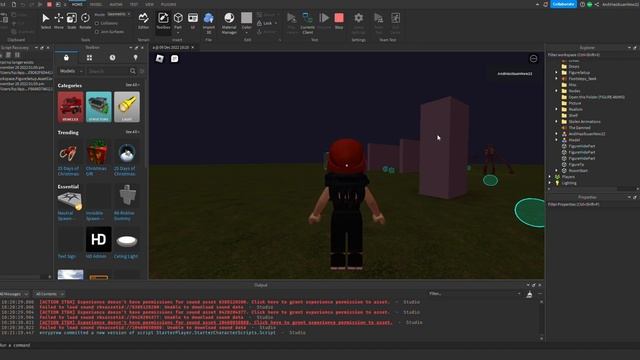
Task: Switch to the TEST ribbon tab
Action: pos(133,4)
